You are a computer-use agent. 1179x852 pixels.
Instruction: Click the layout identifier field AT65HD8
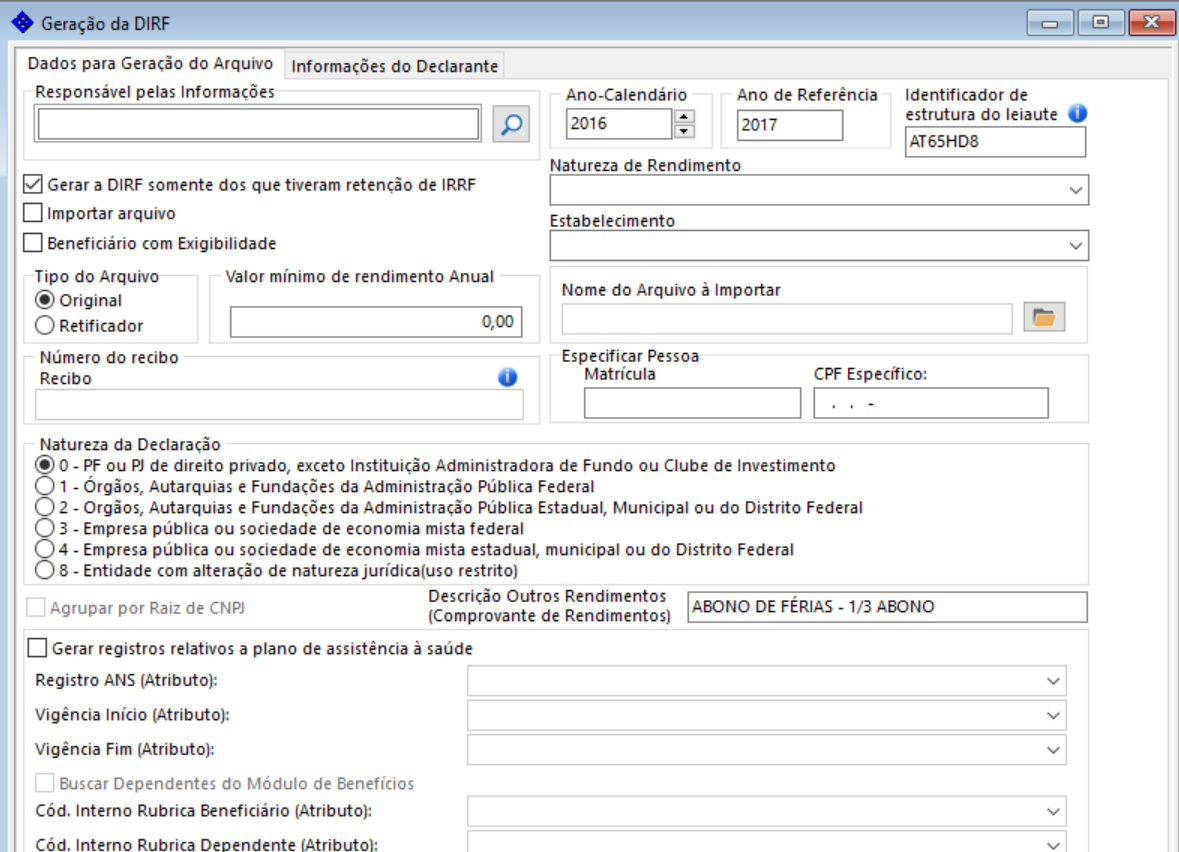pos(995,141)
